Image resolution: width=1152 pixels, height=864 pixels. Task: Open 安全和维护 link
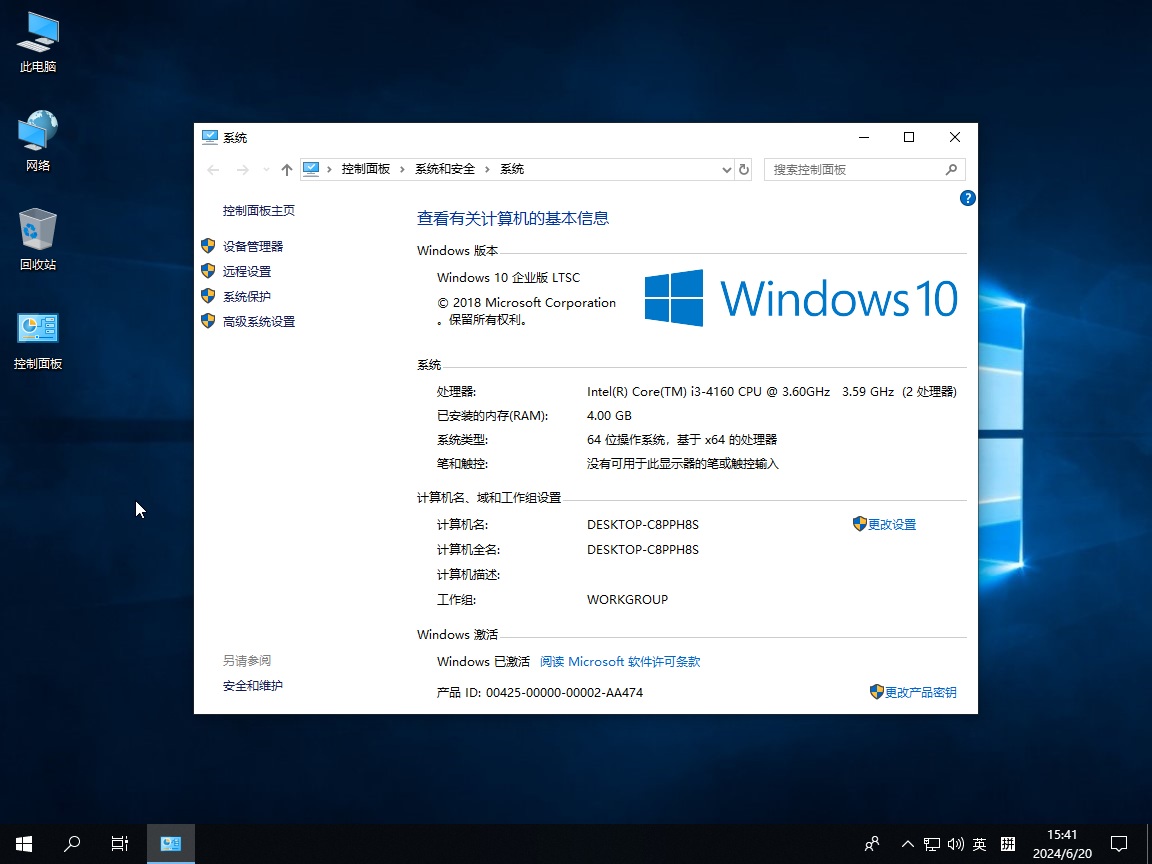pyautogui.click(x=253, y=685)
